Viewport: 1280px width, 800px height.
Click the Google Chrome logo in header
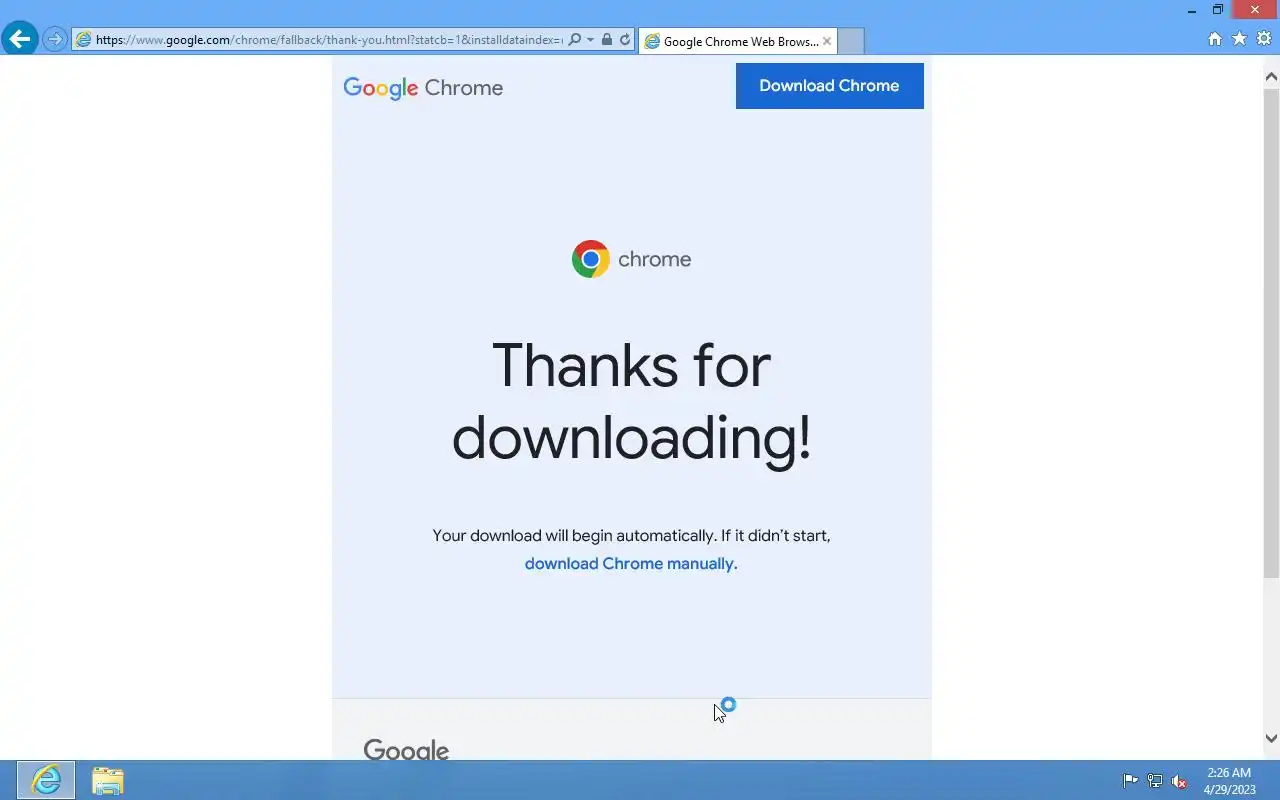click(423, 88)
